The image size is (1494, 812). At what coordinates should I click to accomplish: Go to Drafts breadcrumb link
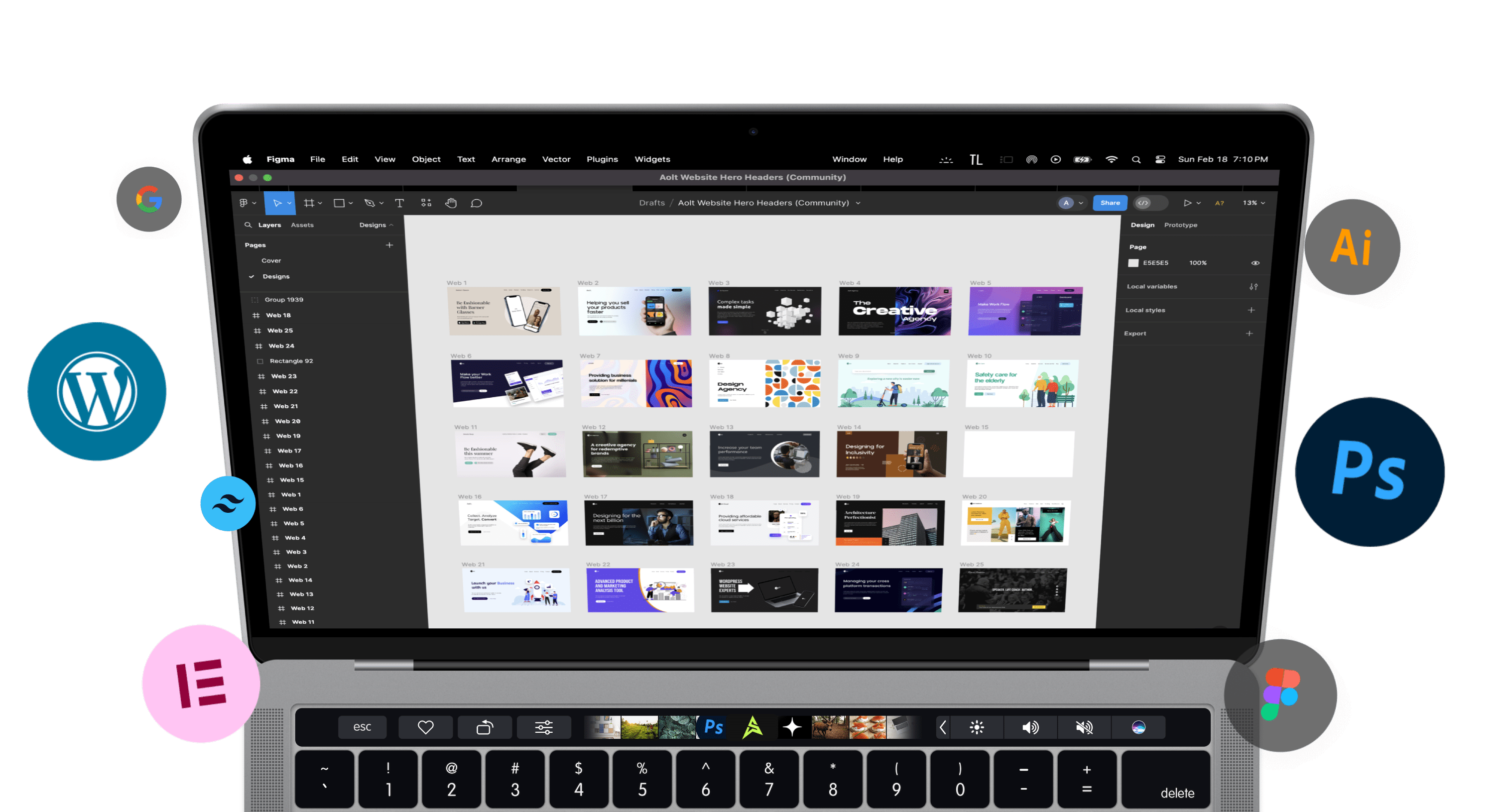click(652, 203)
